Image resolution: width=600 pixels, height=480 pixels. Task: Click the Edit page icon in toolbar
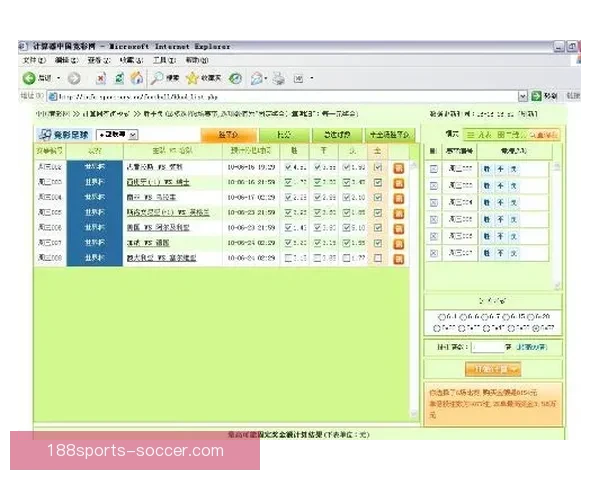click(298, 78)
